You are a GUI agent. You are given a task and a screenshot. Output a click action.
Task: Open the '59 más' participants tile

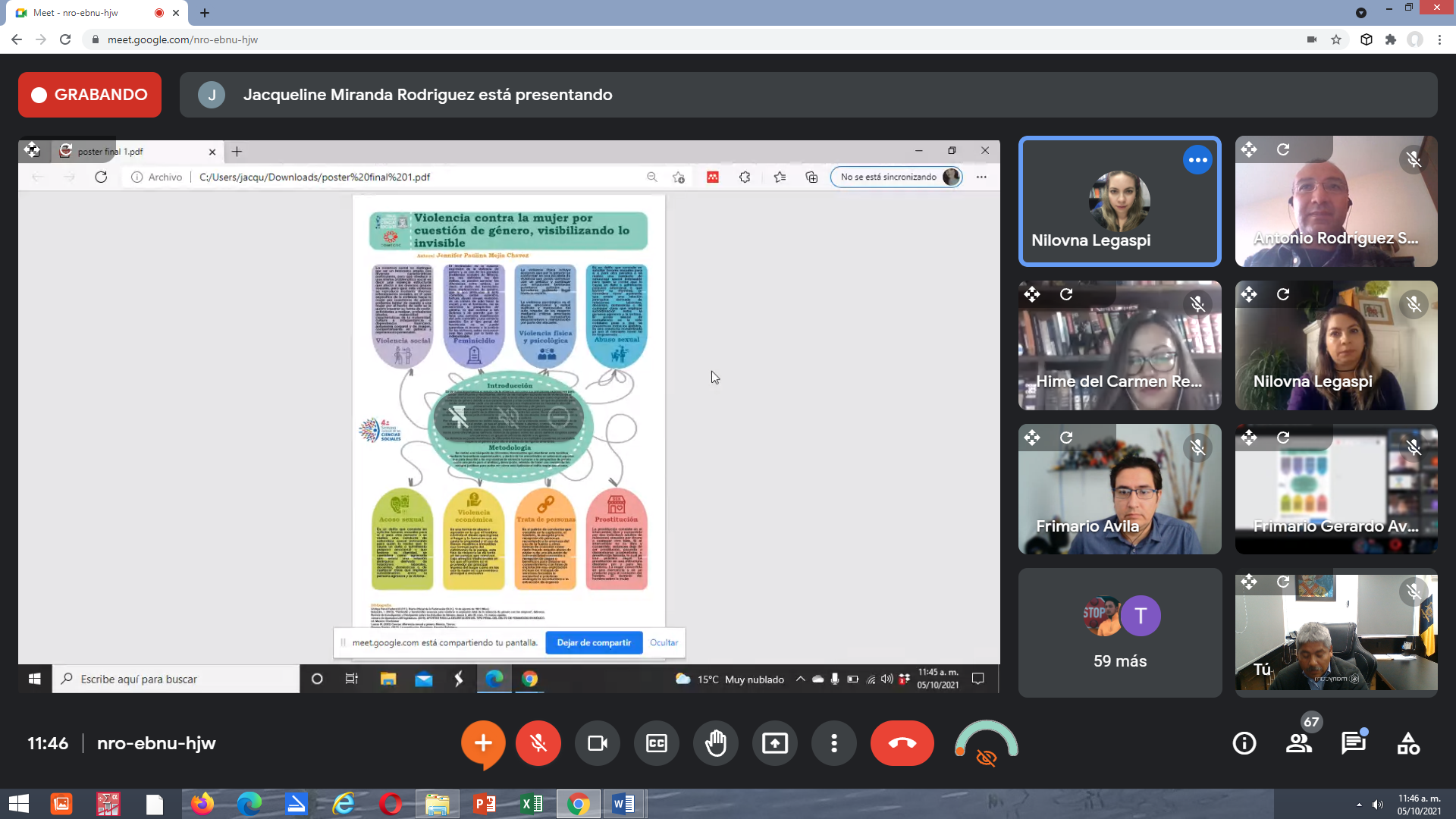1120,632
